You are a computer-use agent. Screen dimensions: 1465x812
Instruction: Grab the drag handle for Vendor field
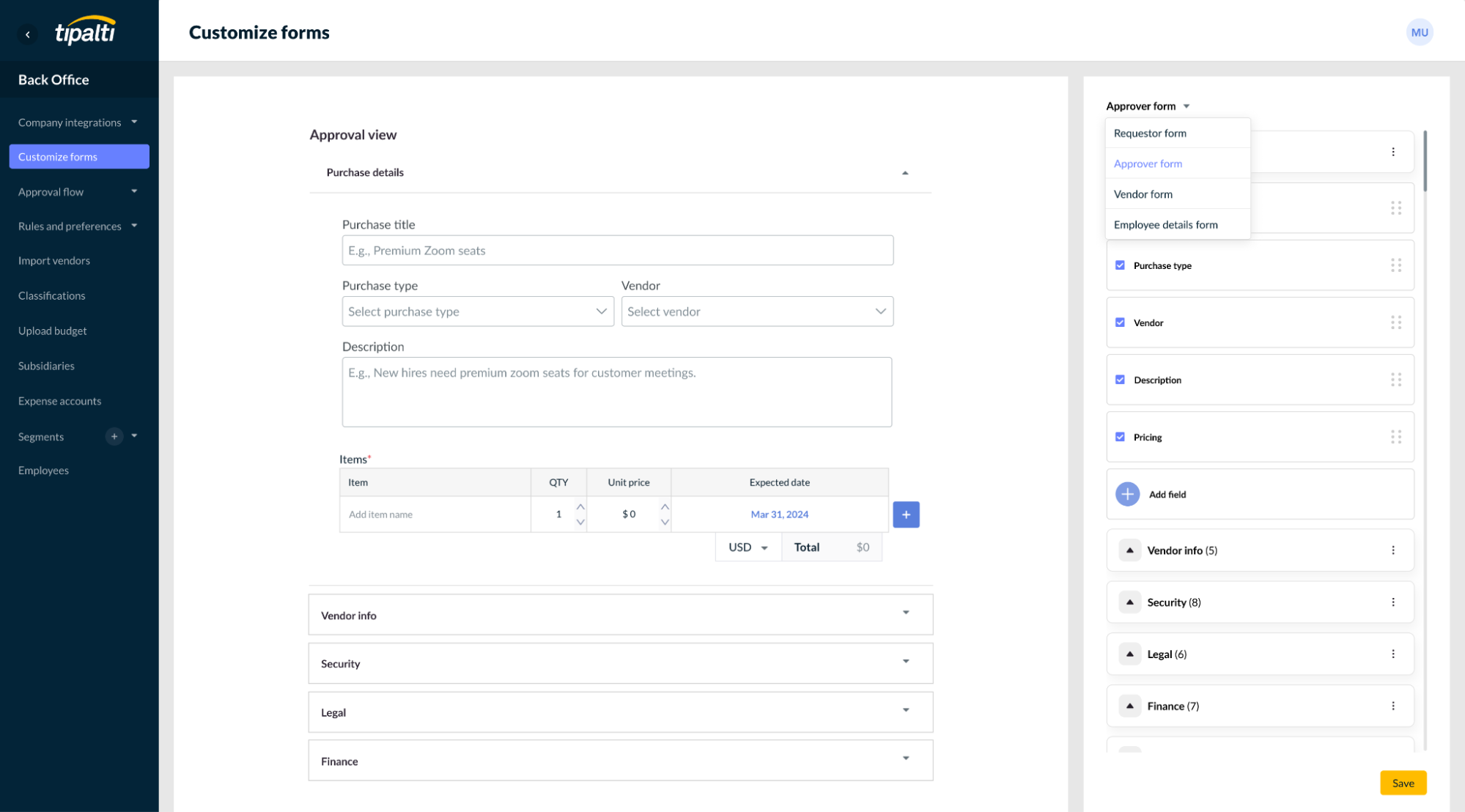(x=1396, y=322)
